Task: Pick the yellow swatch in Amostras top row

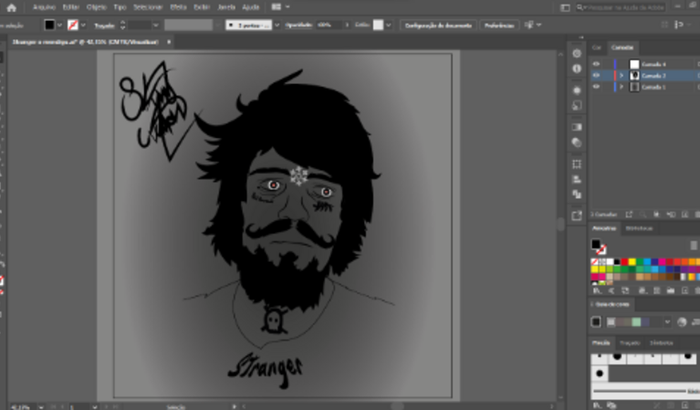Action: point(632,262)
